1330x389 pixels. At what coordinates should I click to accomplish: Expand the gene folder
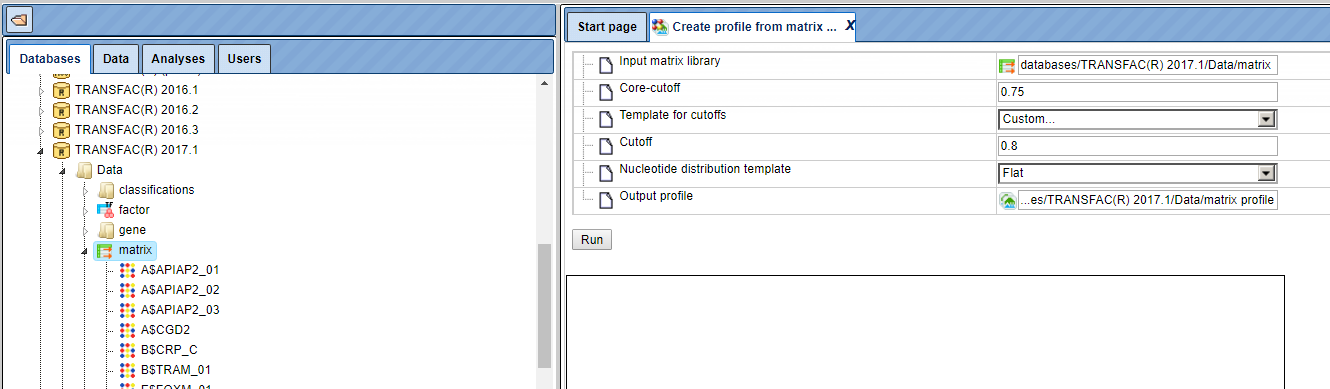point(85,230)
